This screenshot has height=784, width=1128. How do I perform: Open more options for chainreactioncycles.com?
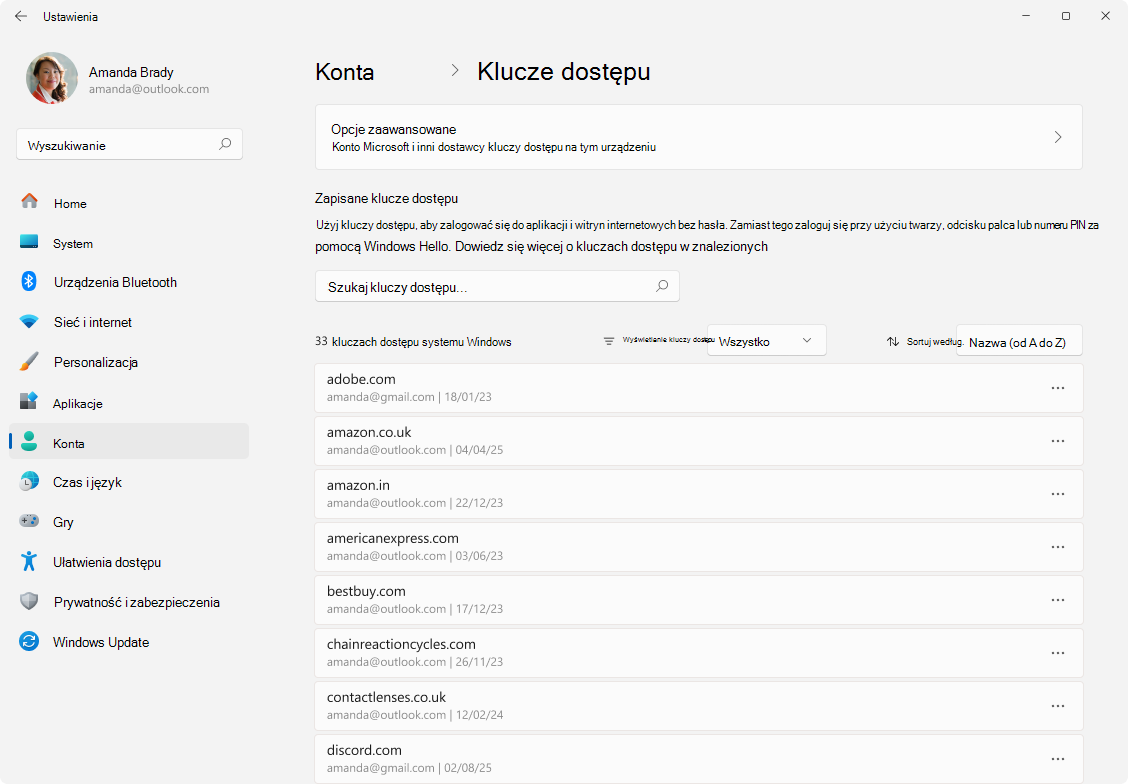[x=1058, y=653]
